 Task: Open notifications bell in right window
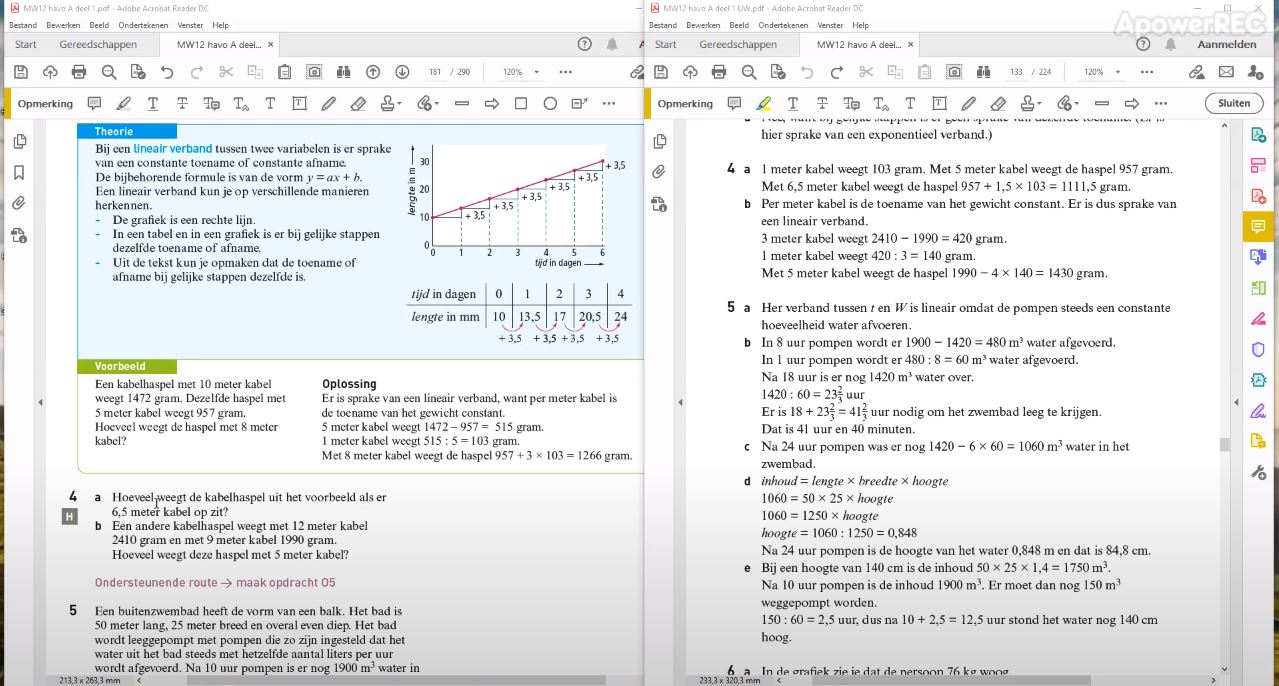(x=1170, y=44)
